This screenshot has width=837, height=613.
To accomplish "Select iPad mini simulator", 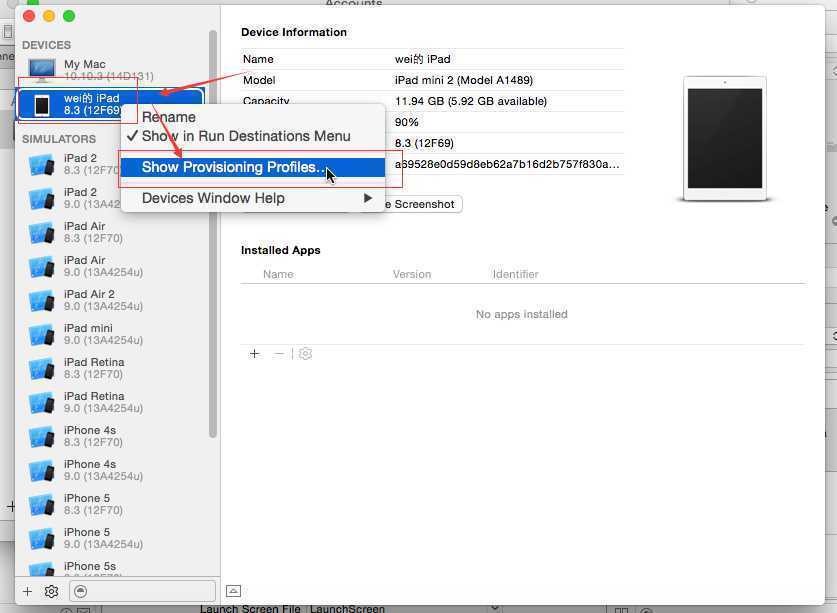I will pos(115,334).
